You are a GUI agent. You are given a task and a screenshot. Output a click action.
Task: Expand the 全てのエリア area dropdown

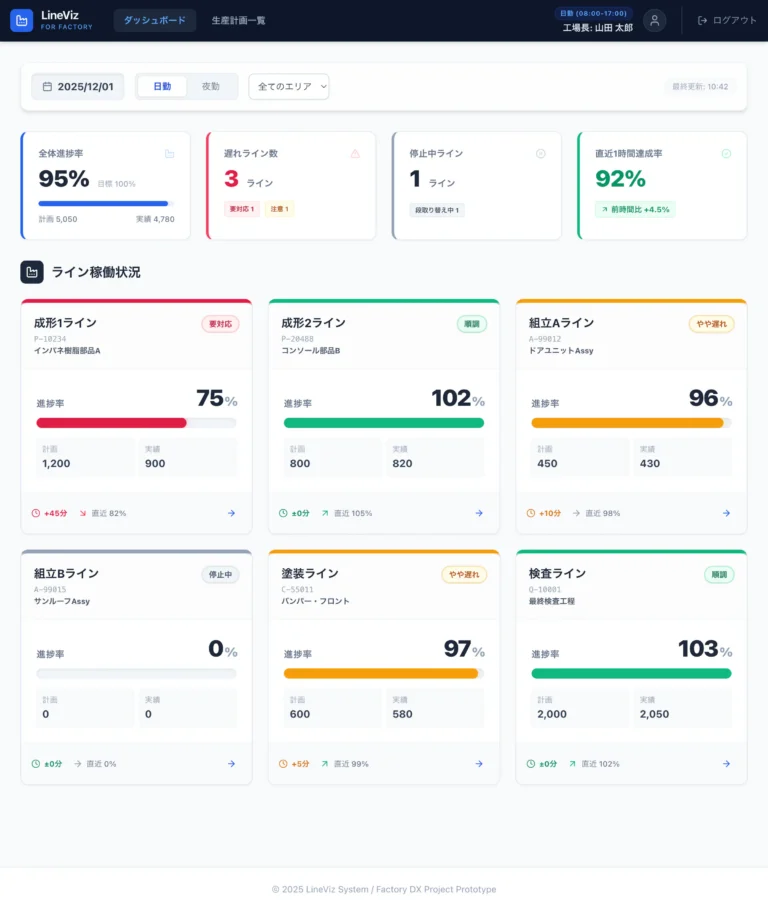point(289,87)
